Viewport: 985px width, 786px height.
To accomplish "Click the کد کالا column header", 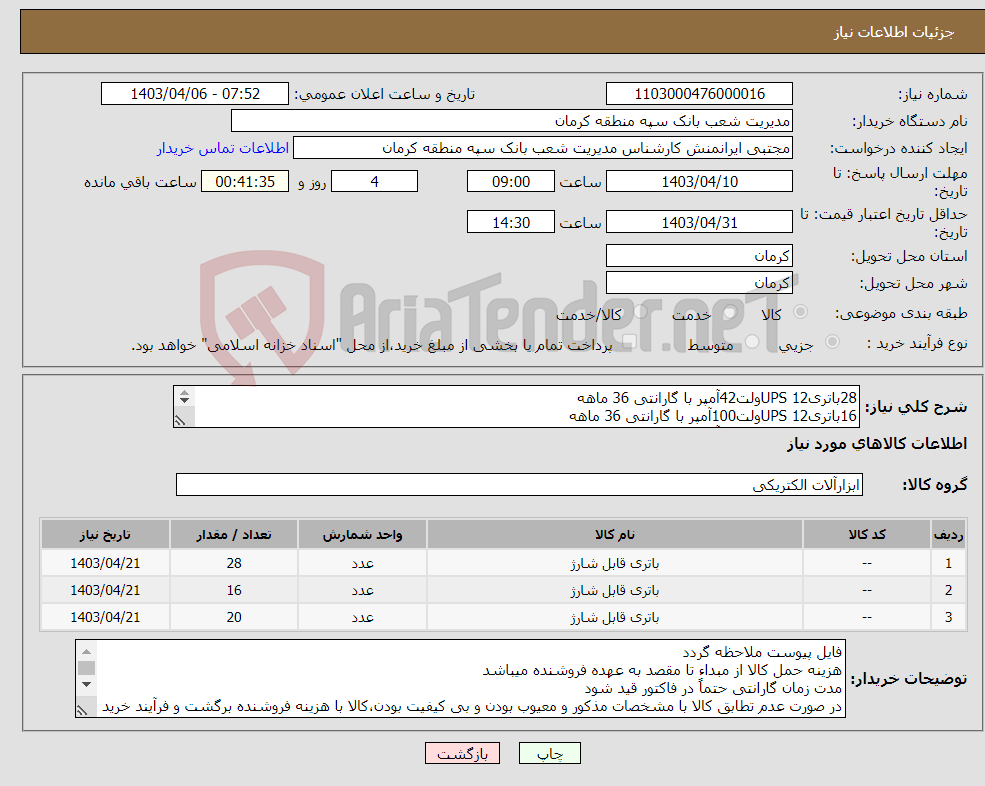I will (x=867, y=535).
